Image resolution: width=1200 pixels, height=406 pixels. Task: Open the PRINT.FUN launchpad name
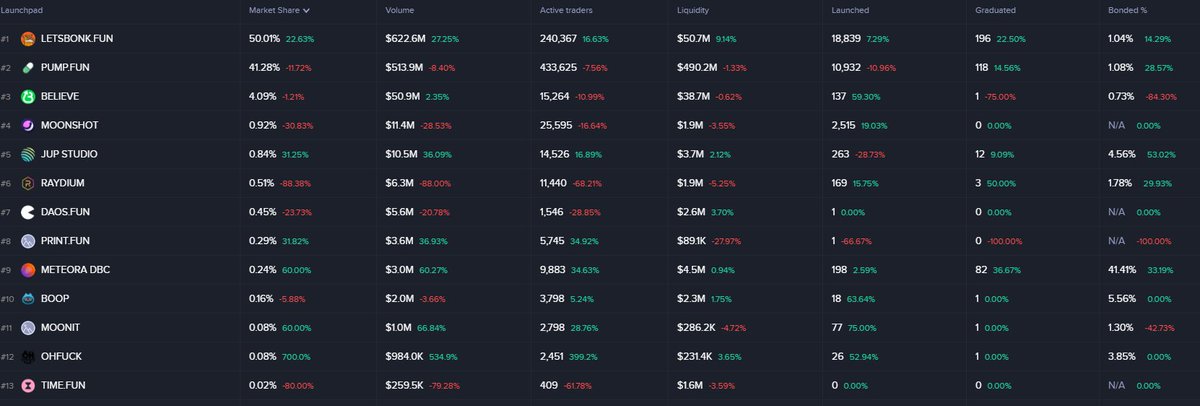click(x=67, y=241)
